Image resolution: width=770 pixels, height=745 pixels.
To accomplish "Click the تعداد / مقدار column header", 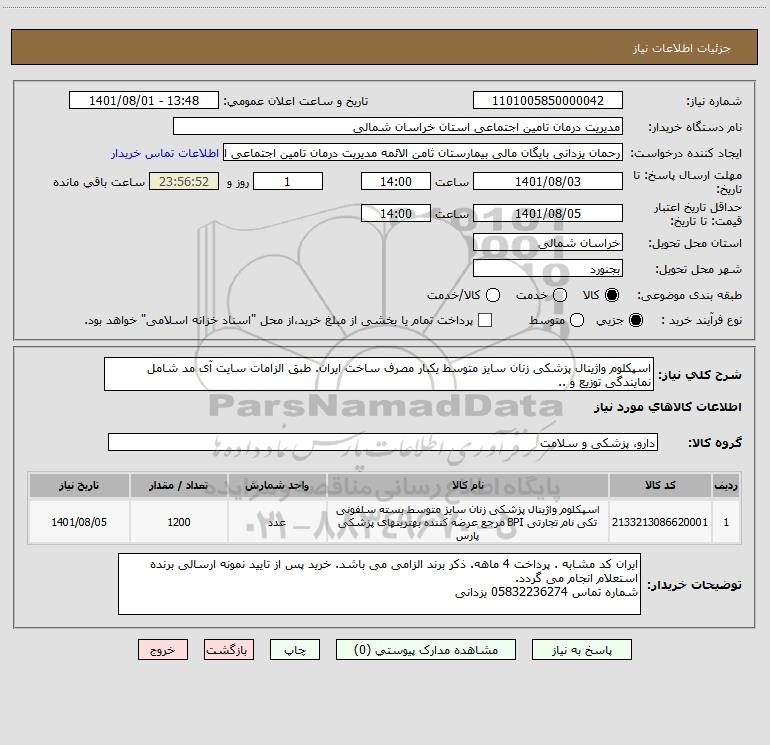I will click(x=179, y=485).
